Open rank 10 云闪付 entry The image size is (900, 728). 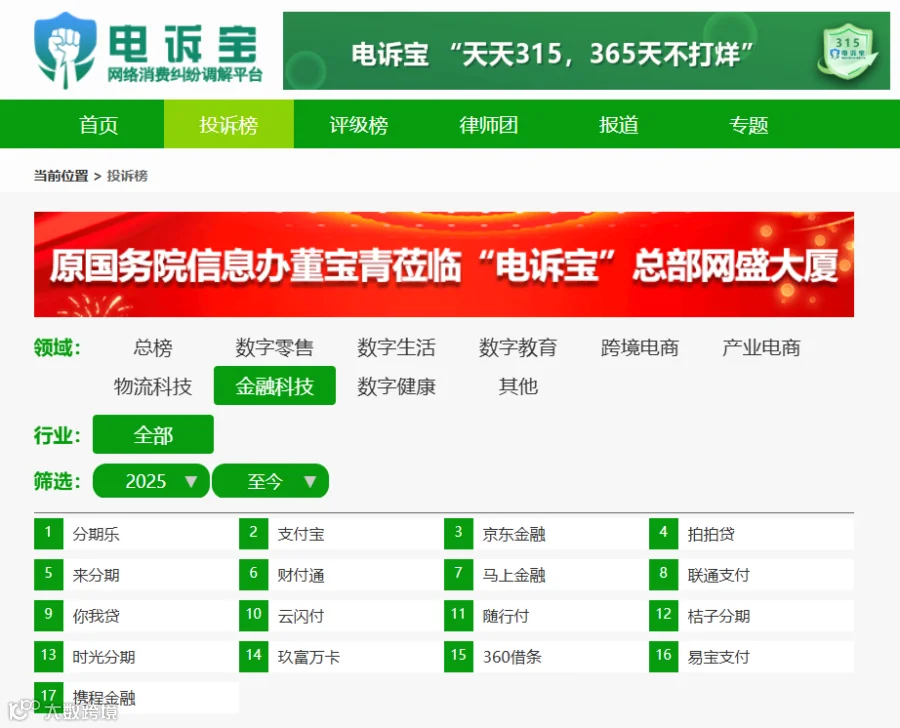click(341, 616)
